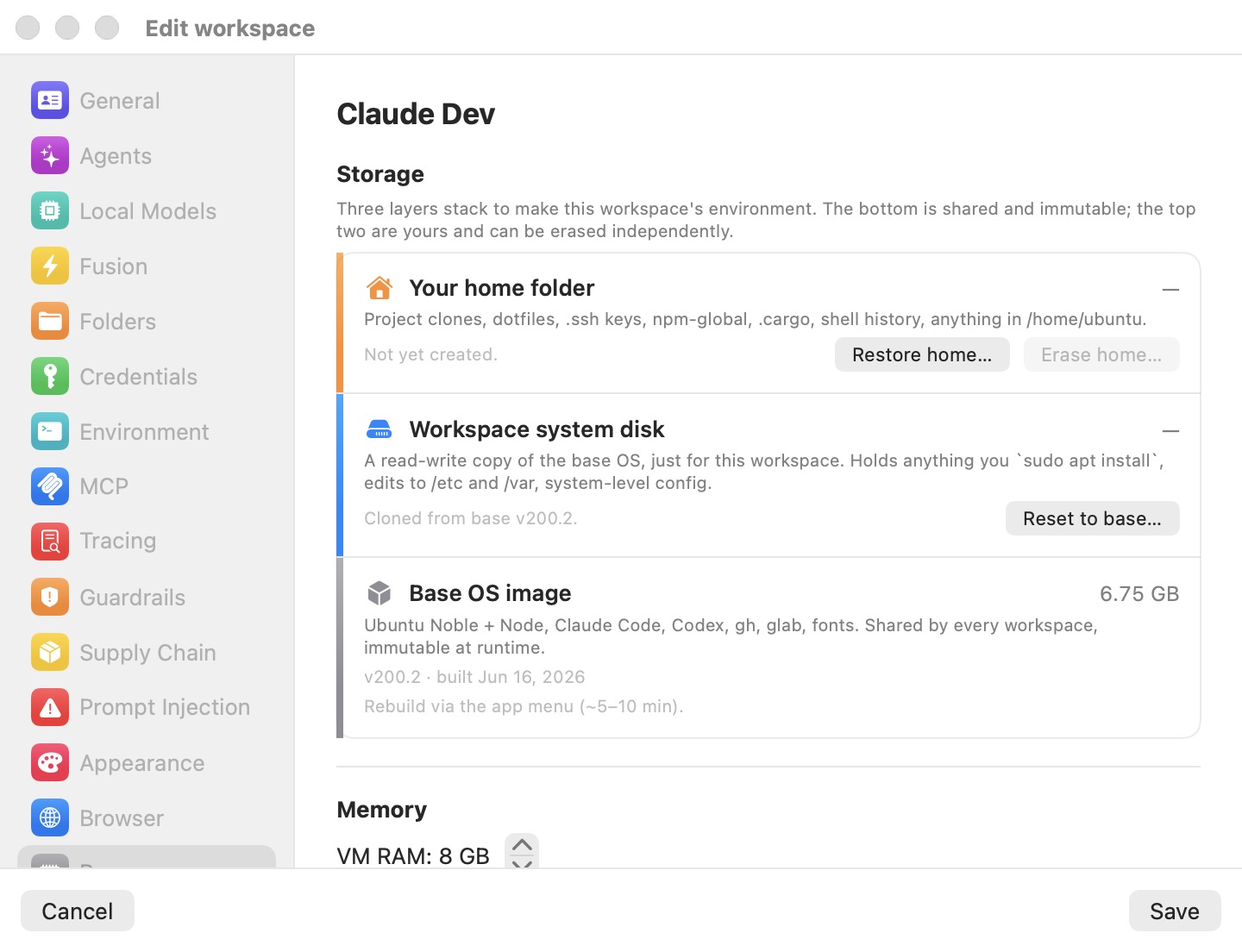The width and height of the screenshot is (1242, 952).
Task: Click the Cancel button
Action: pos(78,911)
